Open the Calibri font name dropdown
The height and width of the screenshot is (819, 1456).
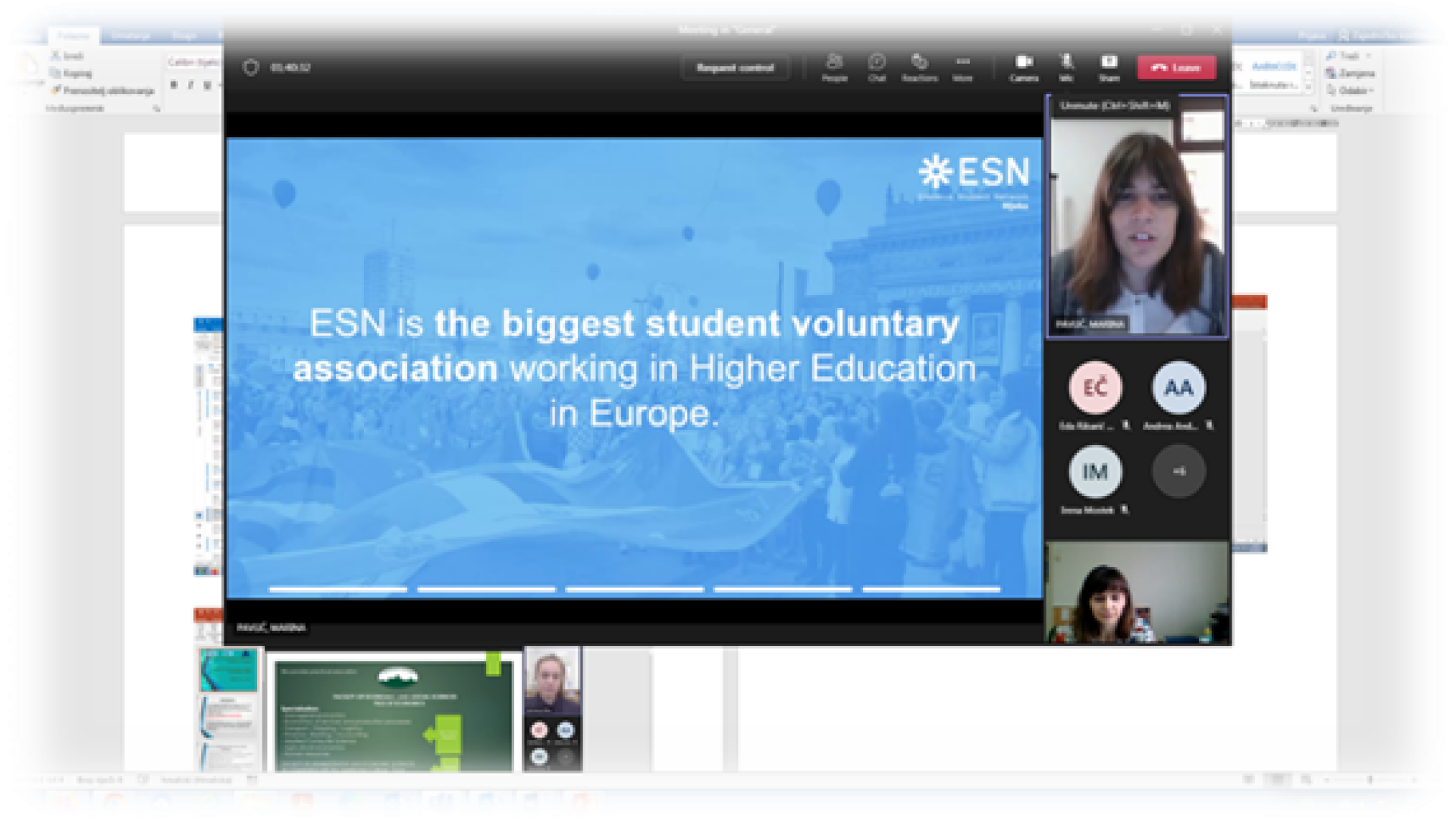click(193, 62)
